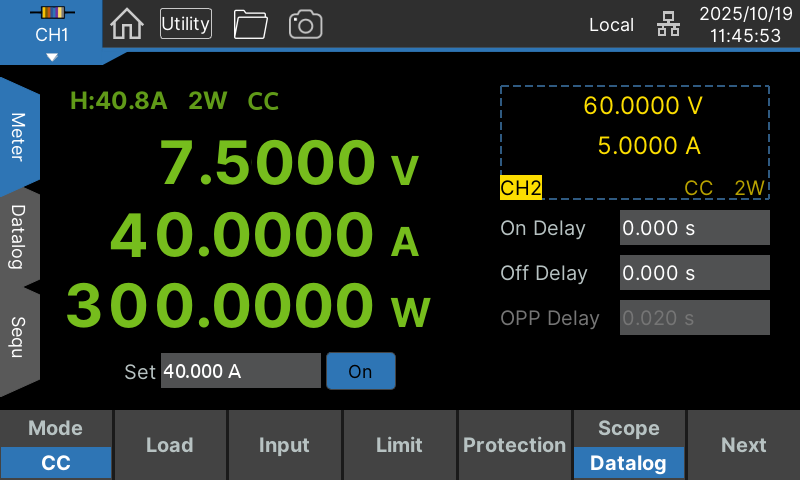Tap the Home icon in top bar

pyautogui.click(x=126, y=24)
